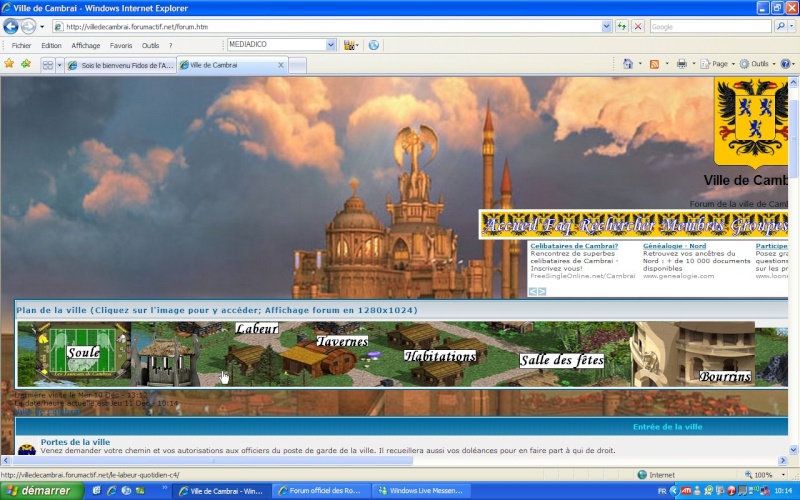Viewport: 800px width, 500px height.
Task: Click the browser Forward arrow button
Action: point(29,26)
